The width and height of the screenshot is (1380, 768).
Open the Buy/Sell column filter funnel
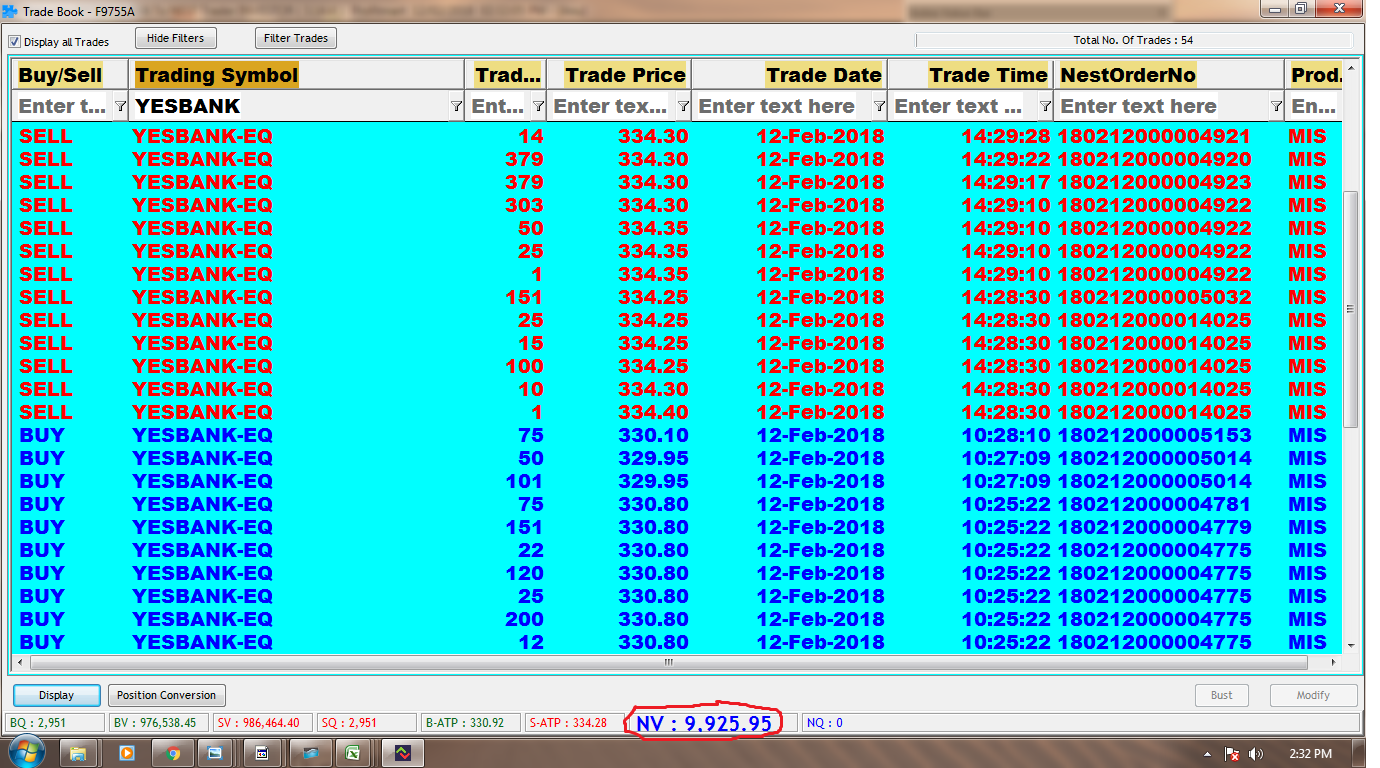click(120, 106)
